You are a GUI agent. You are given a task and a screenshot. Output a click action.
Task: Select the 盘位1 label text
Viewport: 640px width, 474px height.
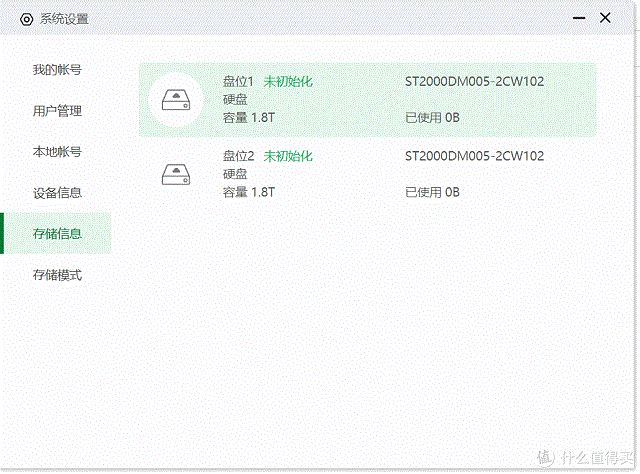click(238, 82)
